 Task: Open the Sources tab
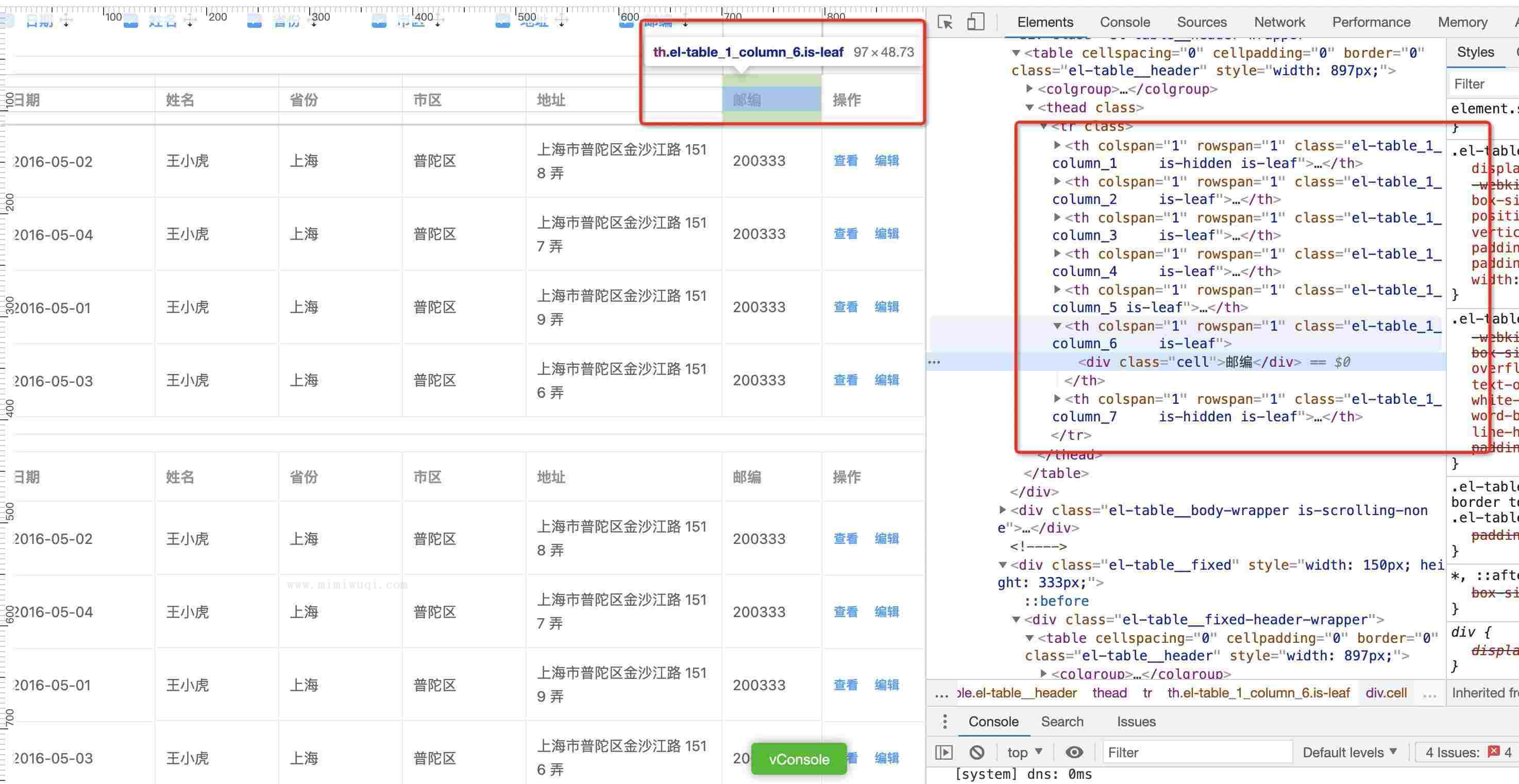[1202, 22]
